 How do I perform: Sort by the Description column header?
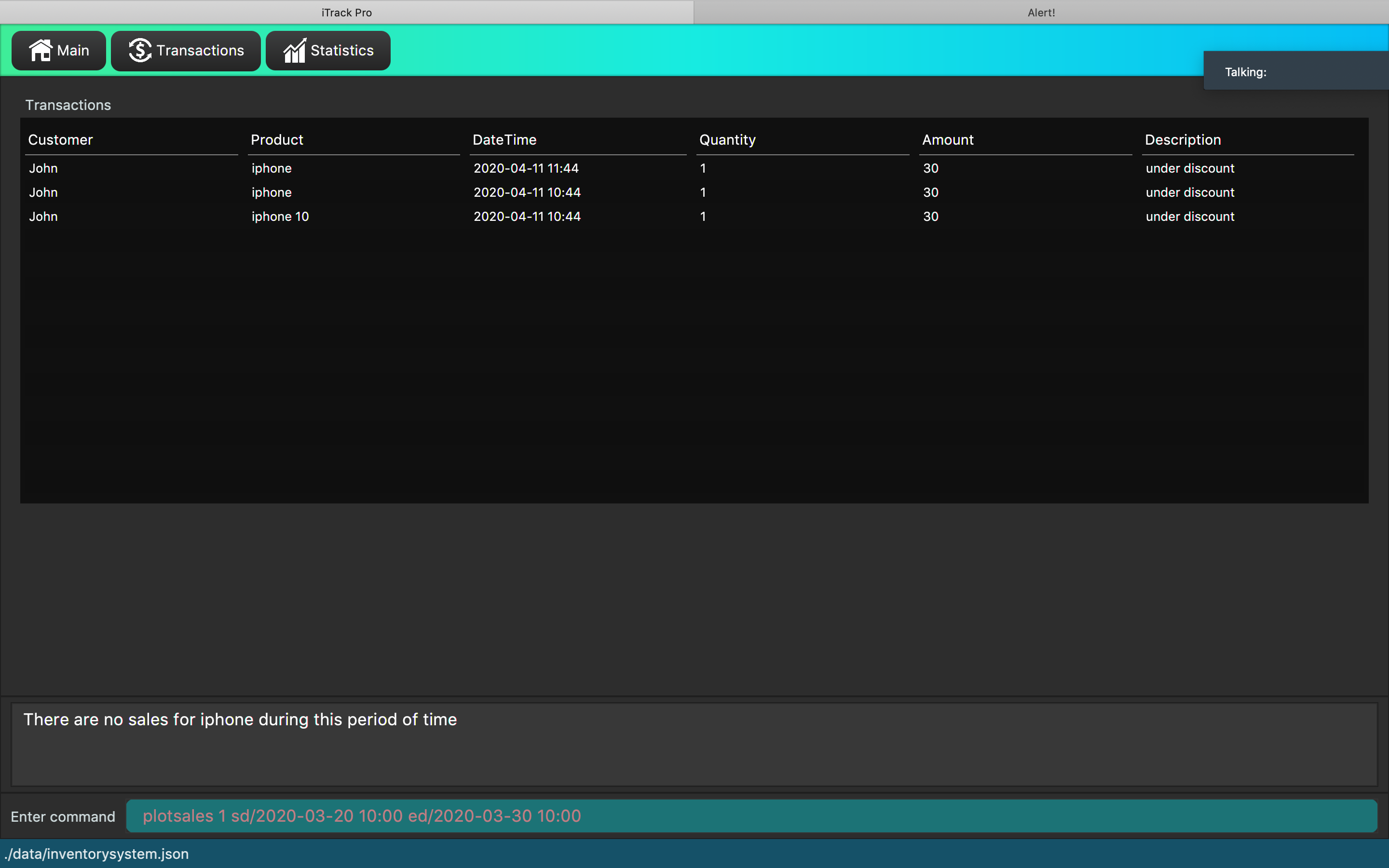(1183, 139)
